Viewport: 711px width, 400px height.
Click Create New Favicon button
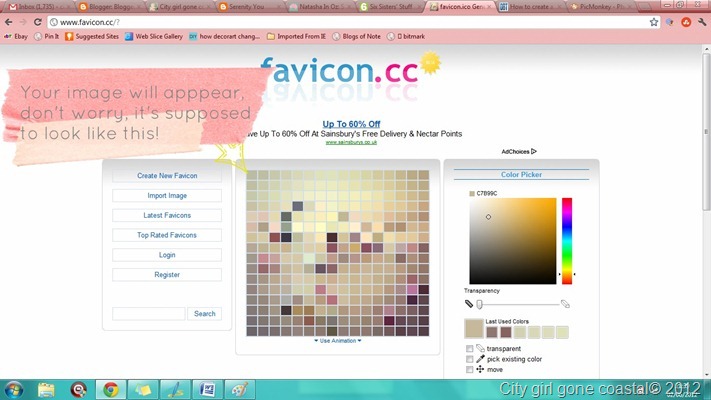pos(167,176)
